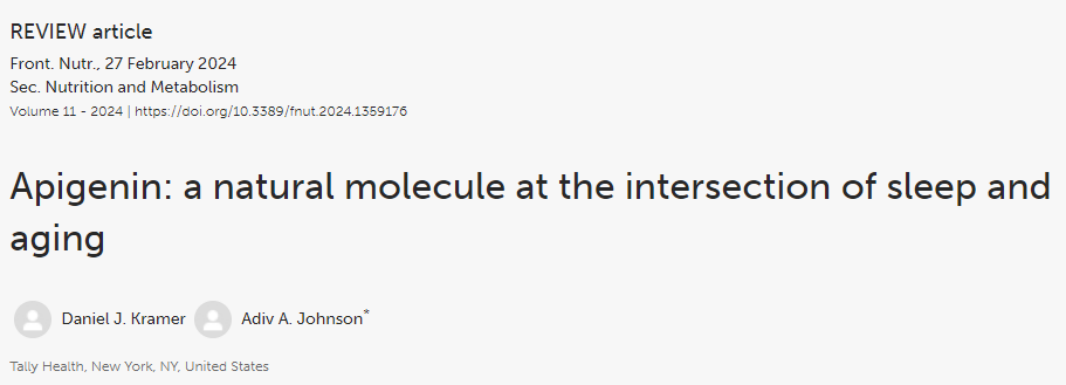
Task: Click Daniel J. Kramer's avatar icon
Action: [x=33, y=320]
